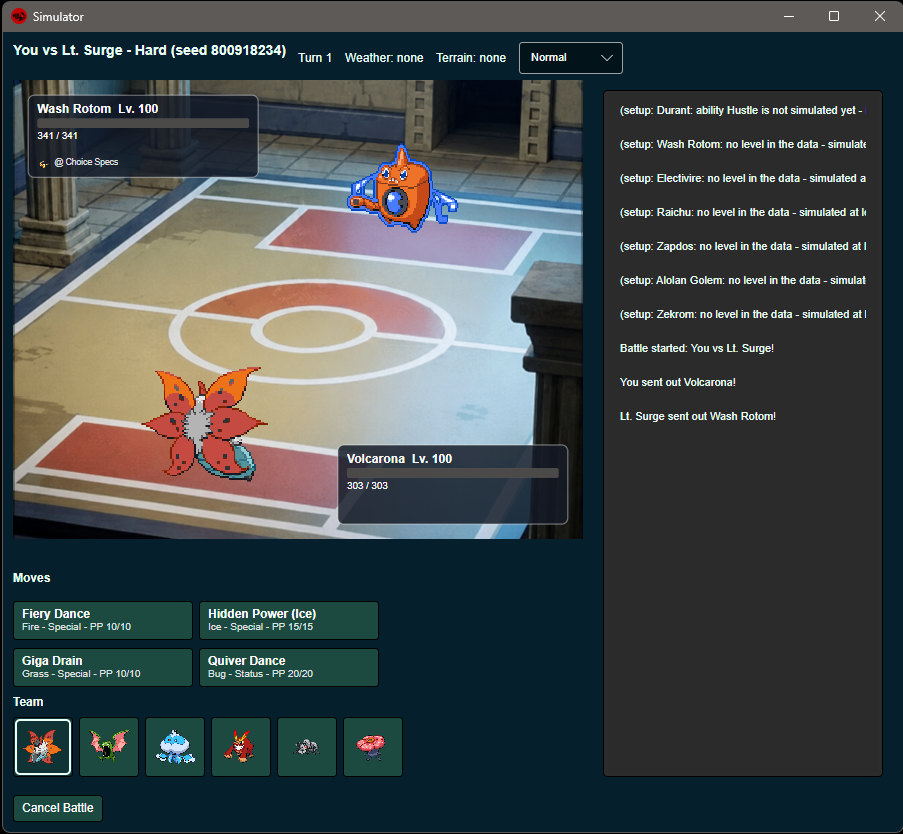The image size is (903, 834).
Task: Click the Wash Rotom setup log line
Action: click(743, 144)
